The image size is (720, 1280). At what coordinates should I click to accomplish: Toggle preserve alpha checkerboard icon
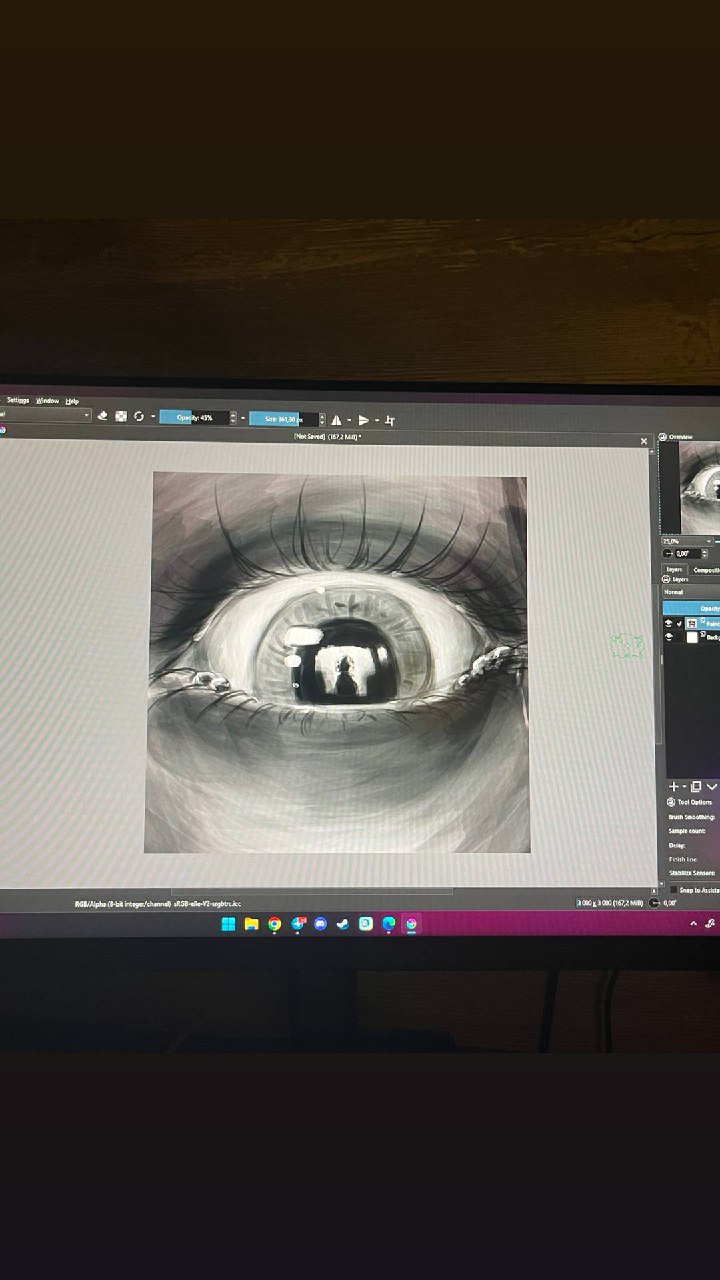(x=121, y=416)
